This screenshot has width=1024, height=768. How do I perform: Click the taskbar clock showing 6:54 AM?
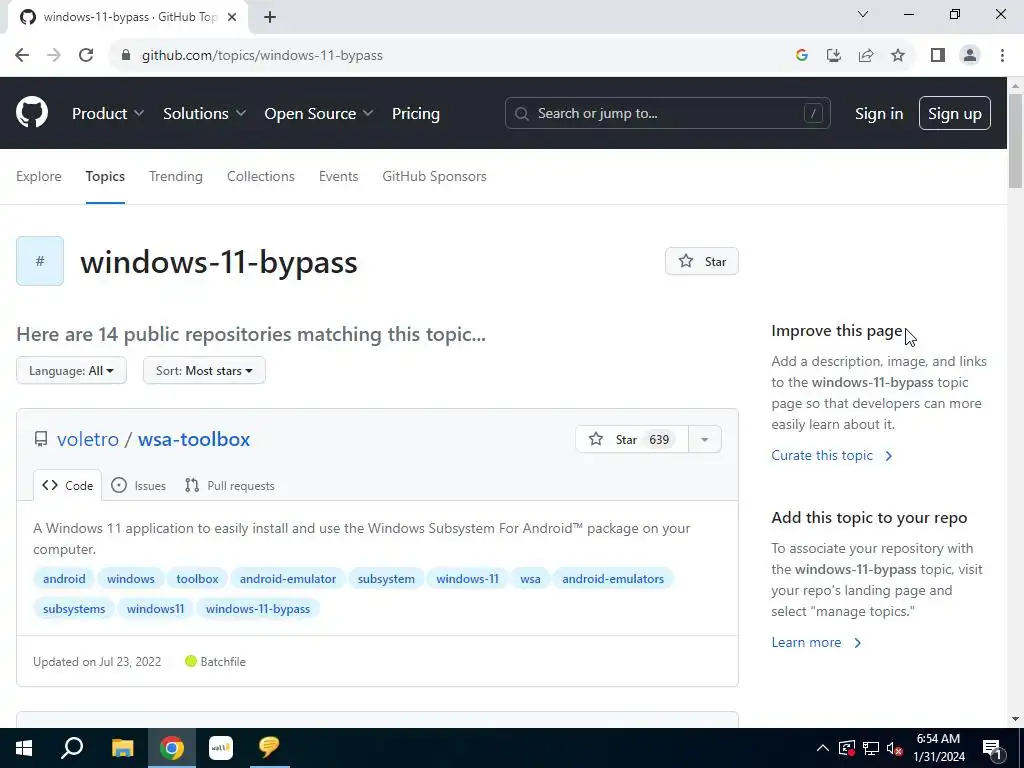coord(938,748)
